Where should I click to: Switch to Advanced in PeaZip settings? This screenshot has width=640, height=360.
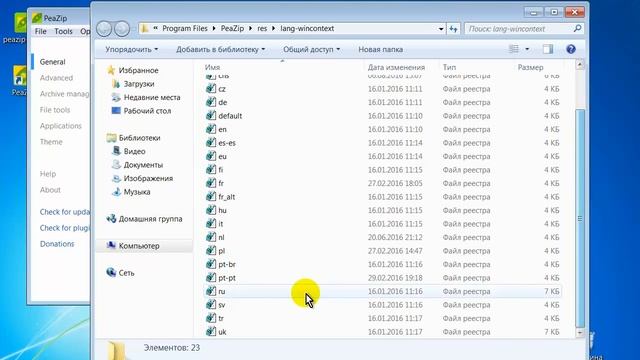(56, 78)
